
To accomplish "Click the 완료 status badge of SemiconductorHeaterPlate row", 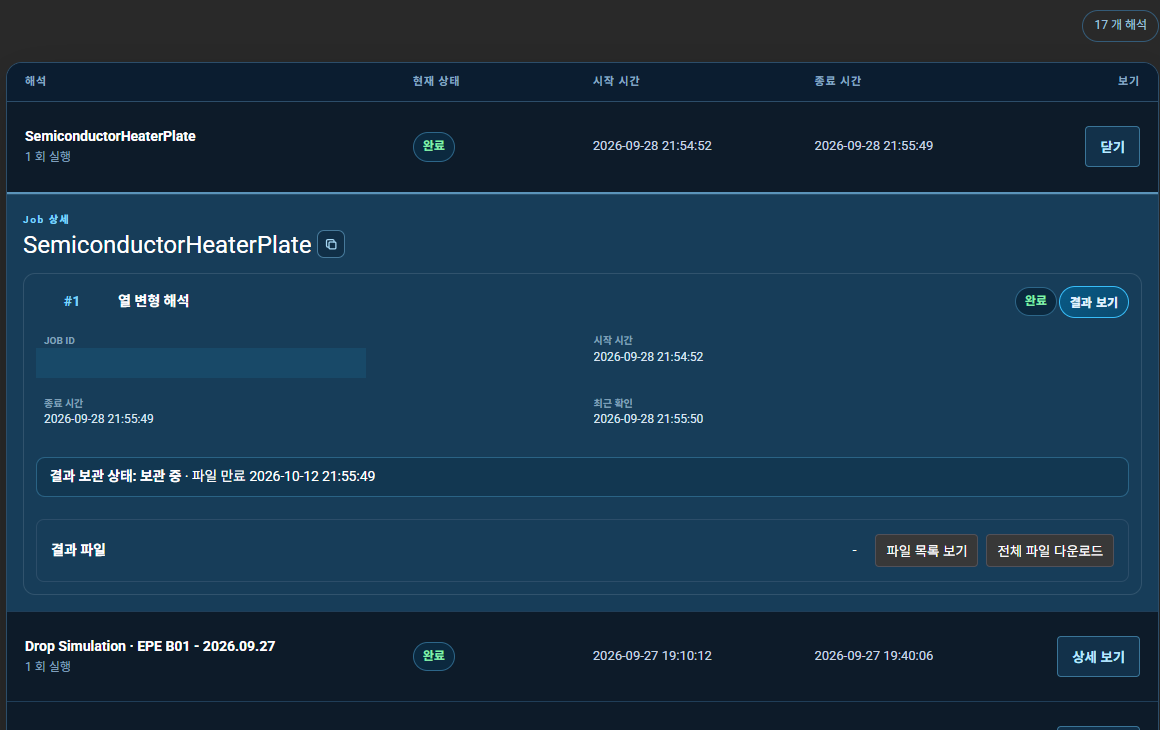I will 434,146.
